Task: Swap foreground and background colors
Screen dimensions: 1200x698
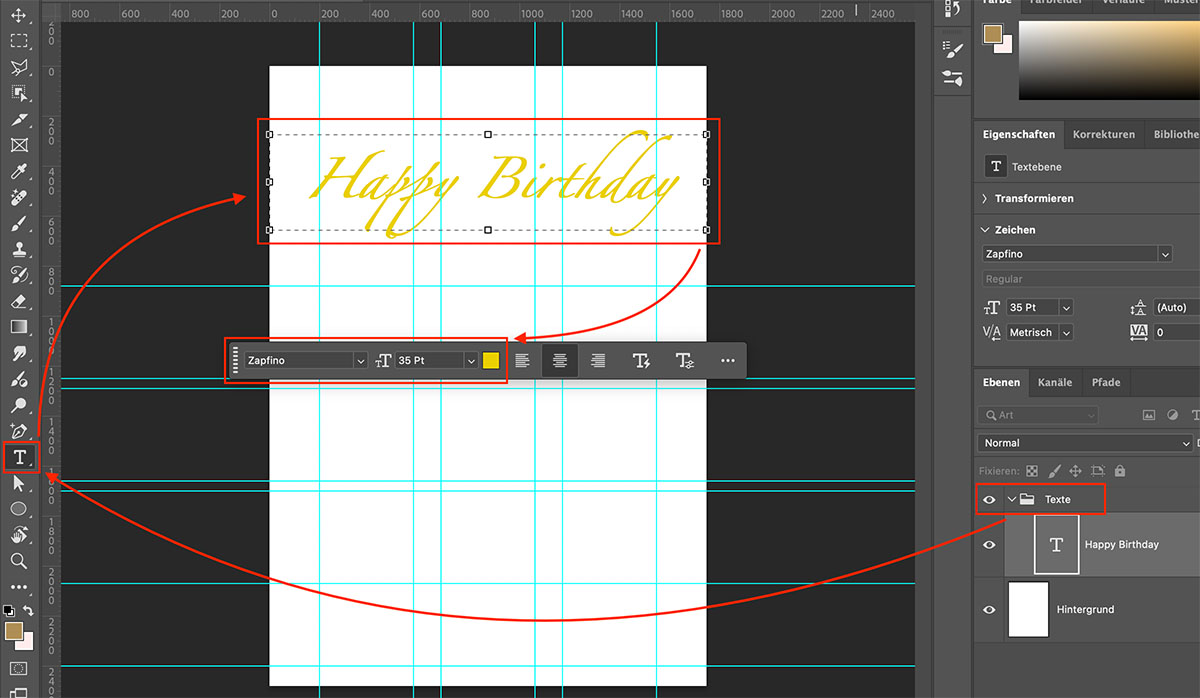Action: coord(29,610)
